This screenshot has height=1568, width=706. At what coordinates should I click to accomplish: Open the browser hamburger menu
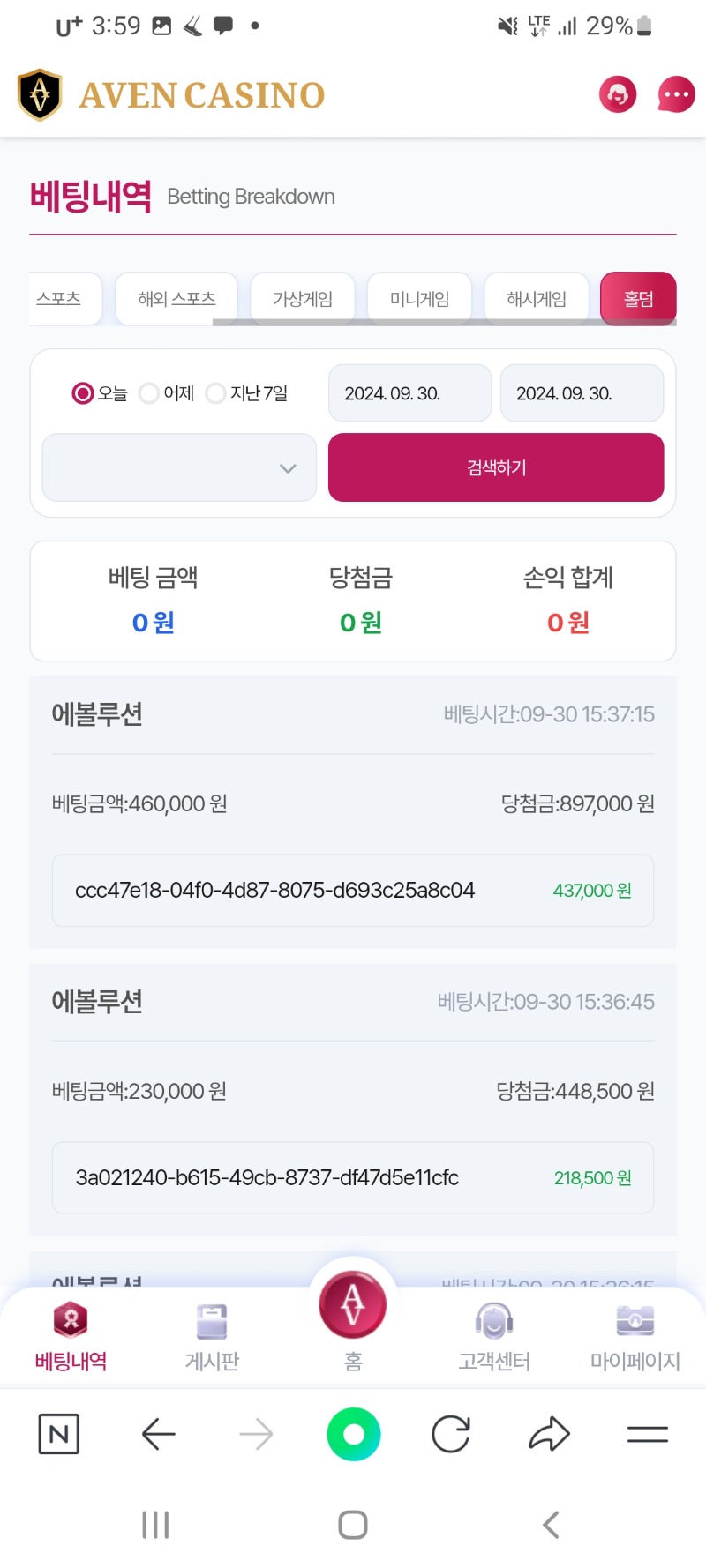click(x=648, y=1434)
